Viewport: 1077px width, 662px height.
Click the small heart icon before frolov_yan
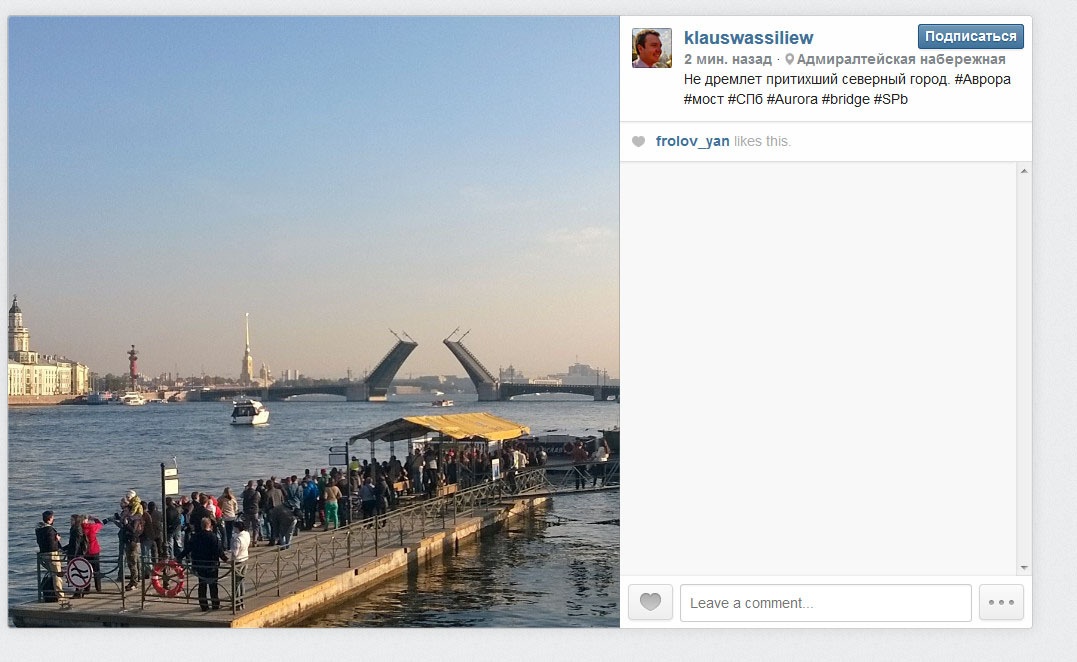[x=638, y=141]
